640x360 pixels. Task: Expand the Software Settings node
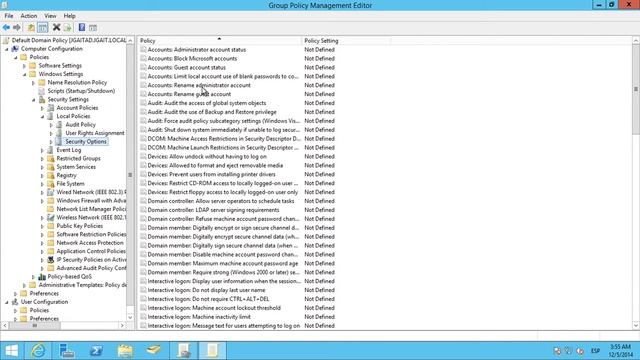(x=24, y=66)
